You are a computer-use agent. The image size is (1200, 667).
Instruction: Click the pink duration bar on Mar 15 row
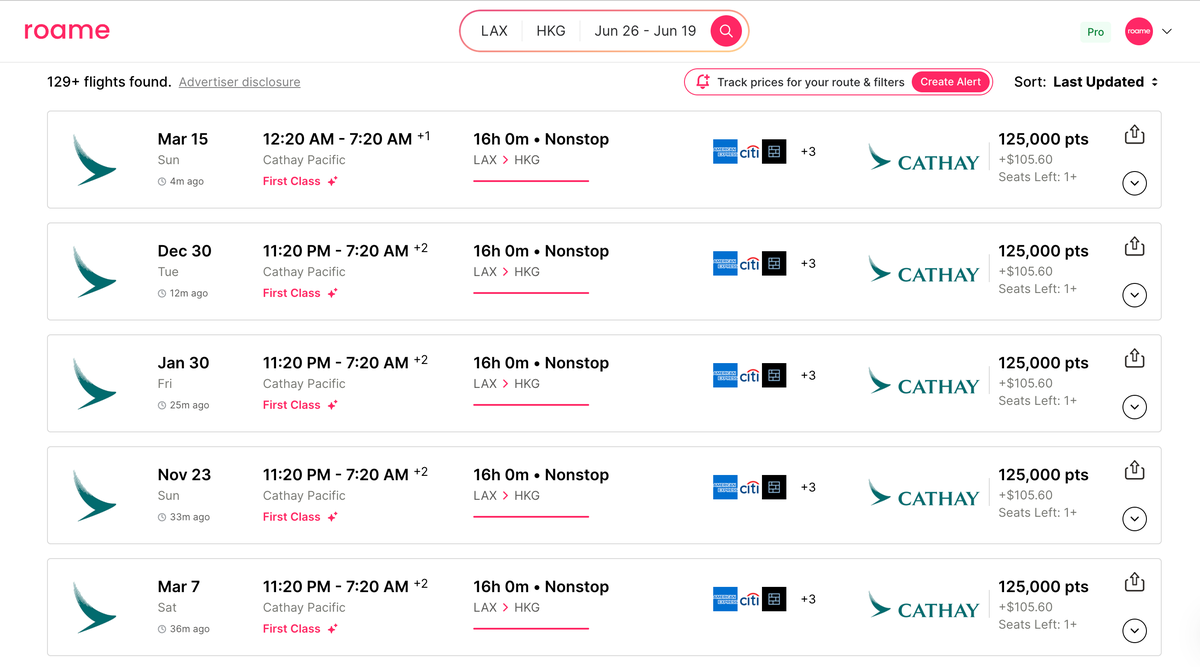click(531, 181)
